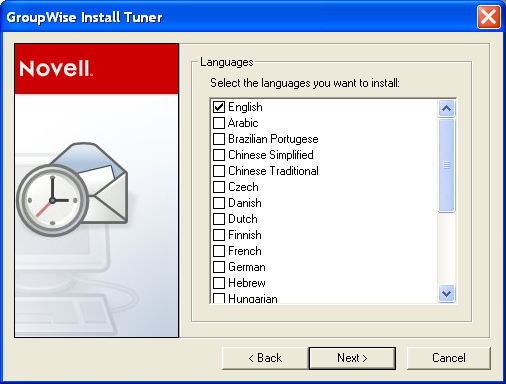Image resolution: width=506 pixels, height=384 pixels.
Task: Enable the Arabic language checkbox
Action: coord(219,123)
